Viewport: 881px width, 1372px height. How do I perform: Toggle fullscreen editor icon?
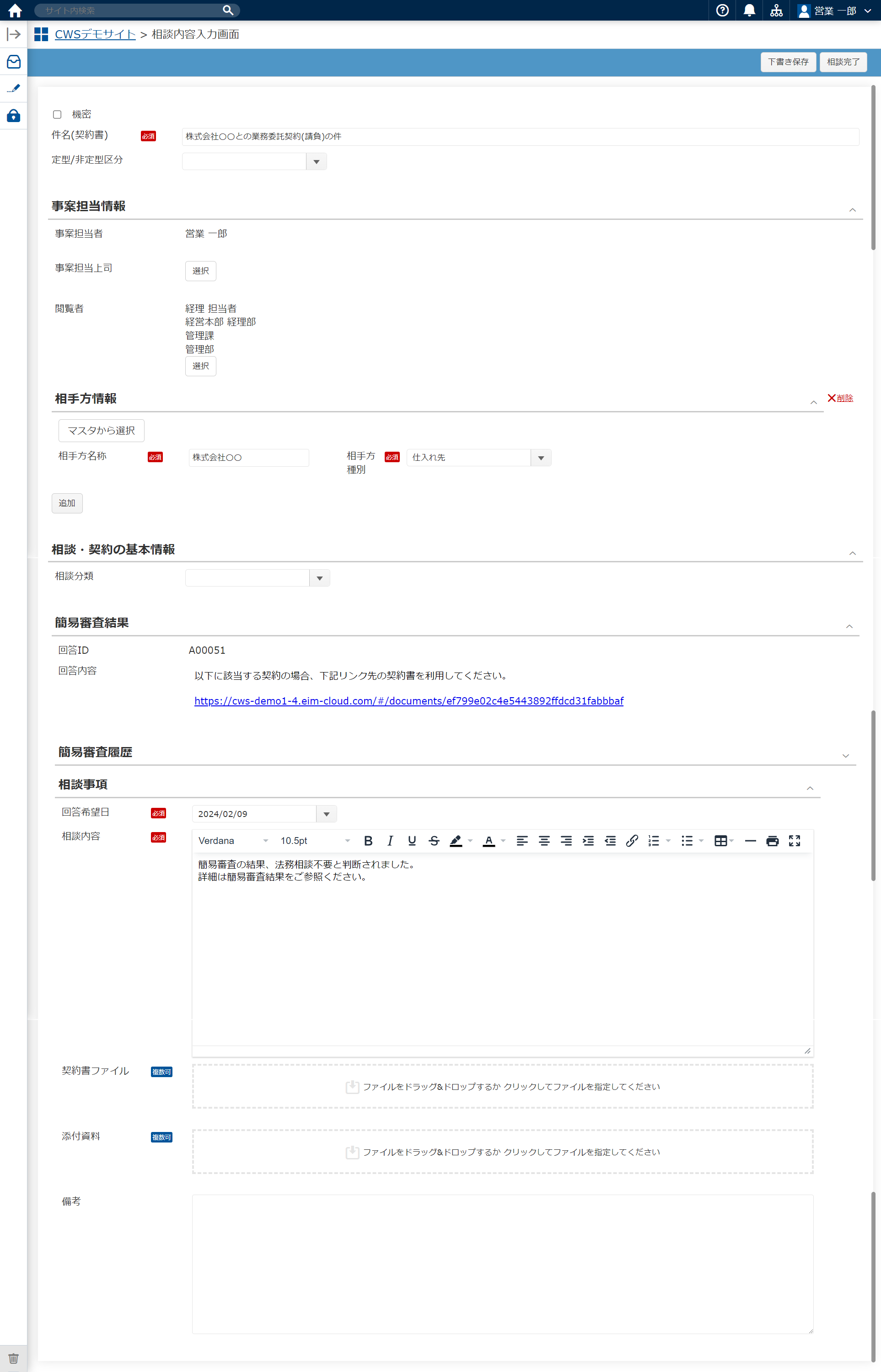[794, 840]
